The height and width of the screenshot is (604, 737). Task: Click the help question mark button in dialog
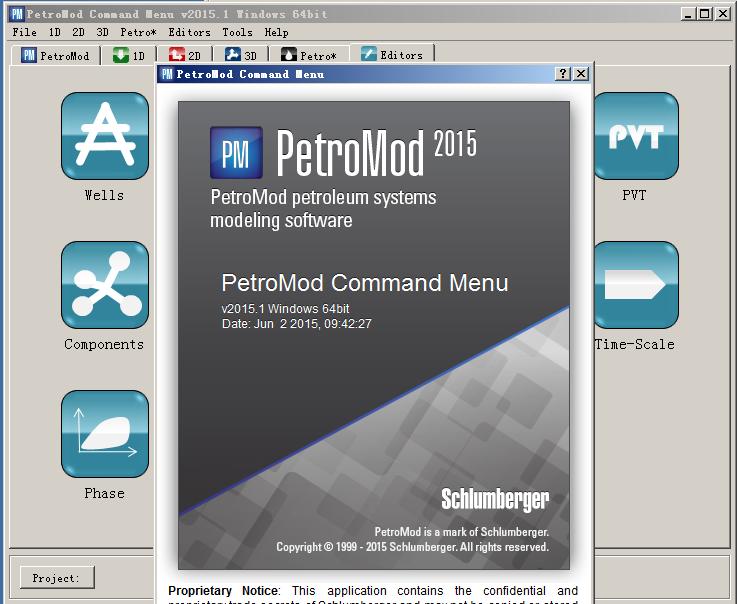563,74
